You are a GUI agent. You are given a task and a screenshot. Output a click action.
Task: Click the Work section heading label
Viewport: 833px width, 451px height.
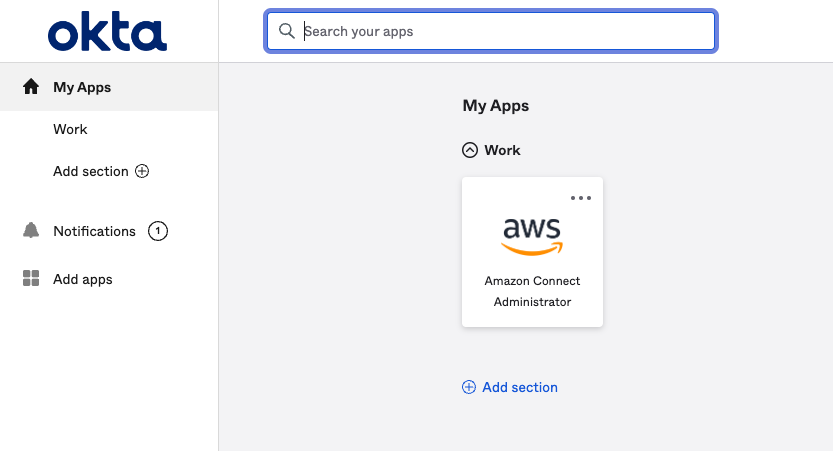pyautogui.click(x=502, y=150)
